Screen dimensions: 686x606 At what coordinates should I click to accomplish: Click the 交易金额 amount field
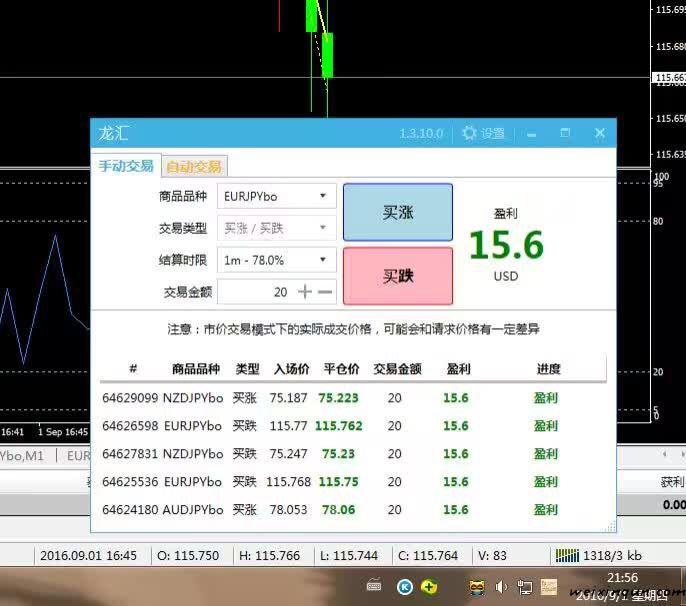click(x=255, y=292)
